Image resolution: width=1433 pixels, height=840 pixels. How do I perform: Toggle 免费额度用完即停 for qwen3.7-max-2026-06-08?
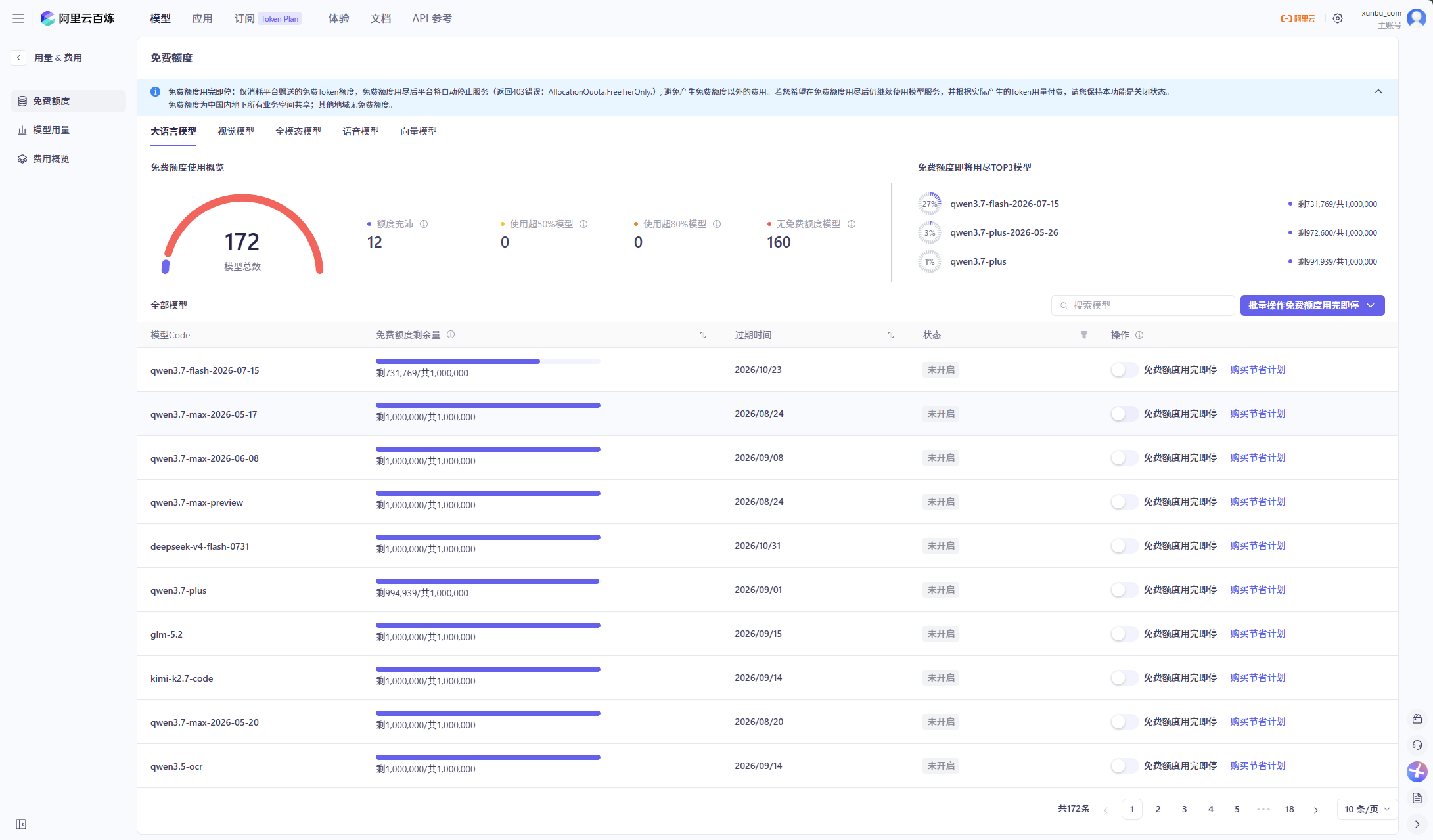(x=1124, y=458)
